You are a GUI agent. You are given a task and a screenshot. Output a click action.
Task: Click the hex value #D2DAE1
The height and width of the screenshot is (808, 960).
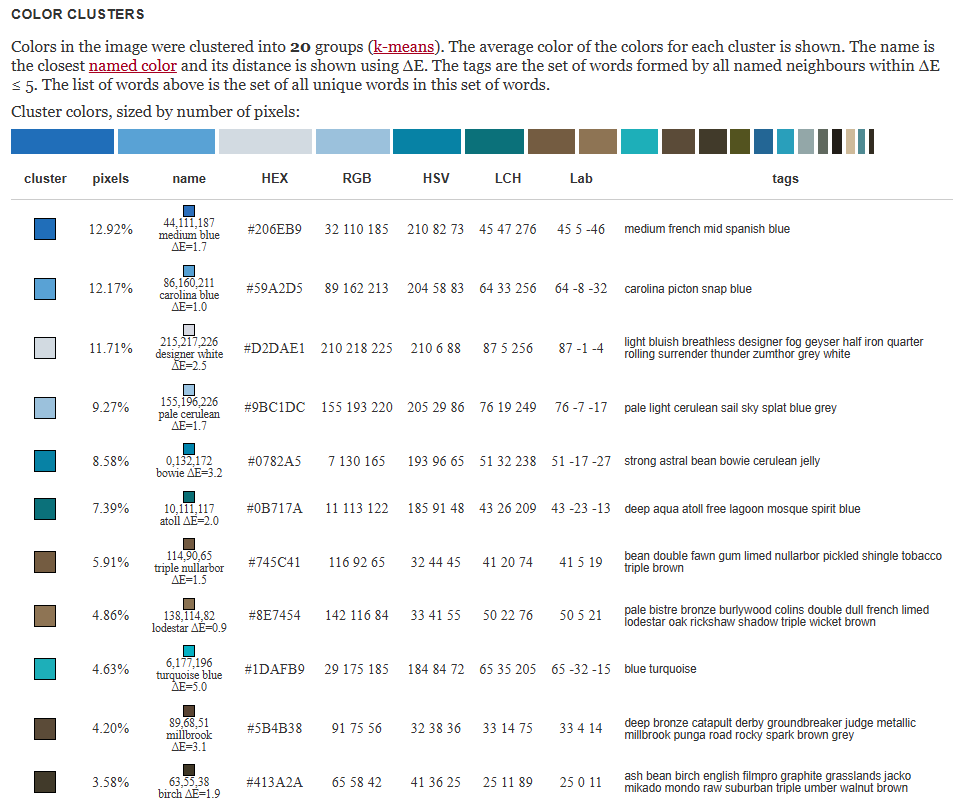coord(274,349)
